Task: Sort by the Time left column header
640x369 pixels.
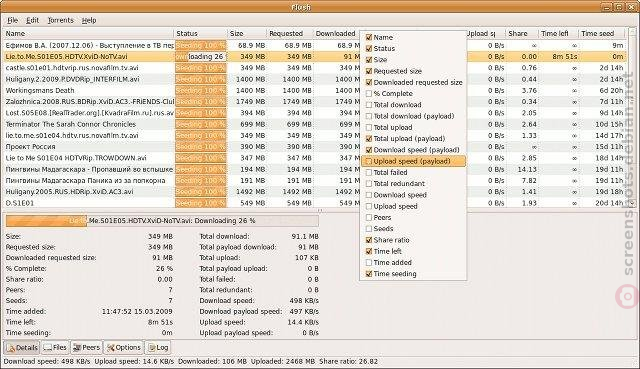Action: click(x=558, y=33)
